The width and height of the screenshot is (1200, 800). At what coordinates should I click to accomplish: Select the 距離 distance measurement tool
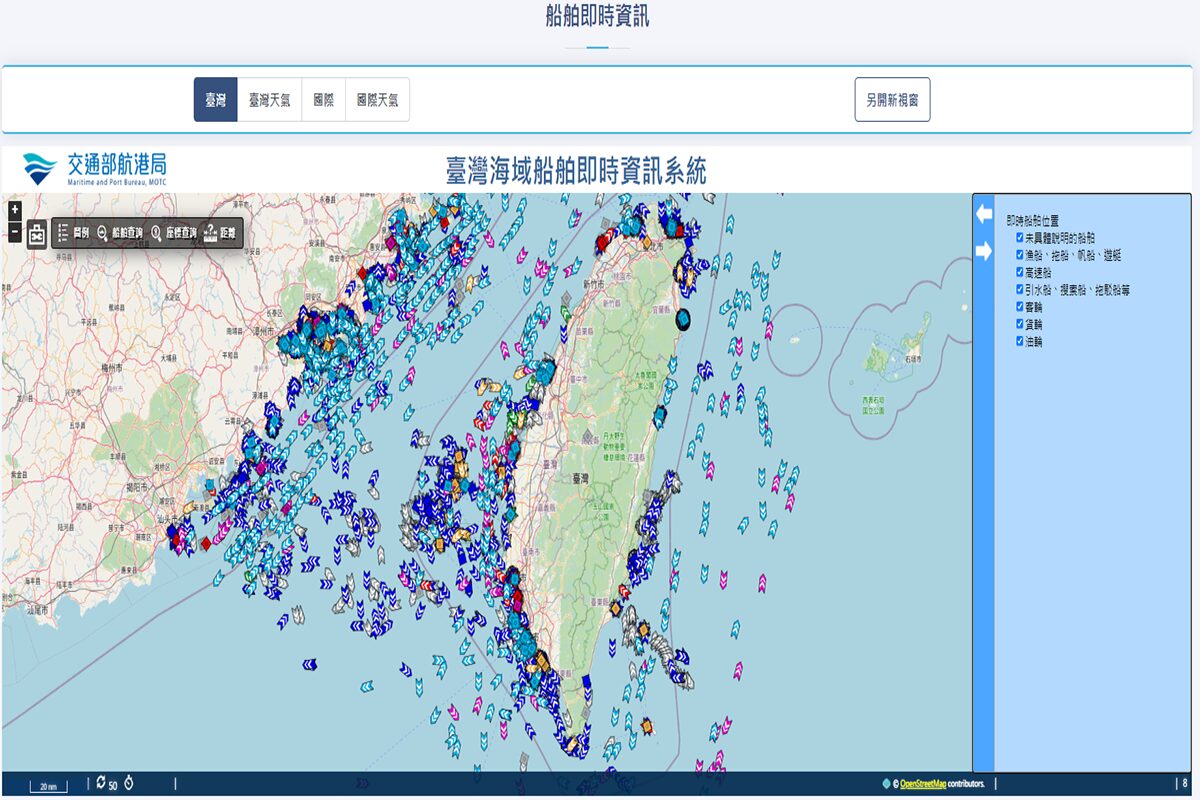[220, 233]
